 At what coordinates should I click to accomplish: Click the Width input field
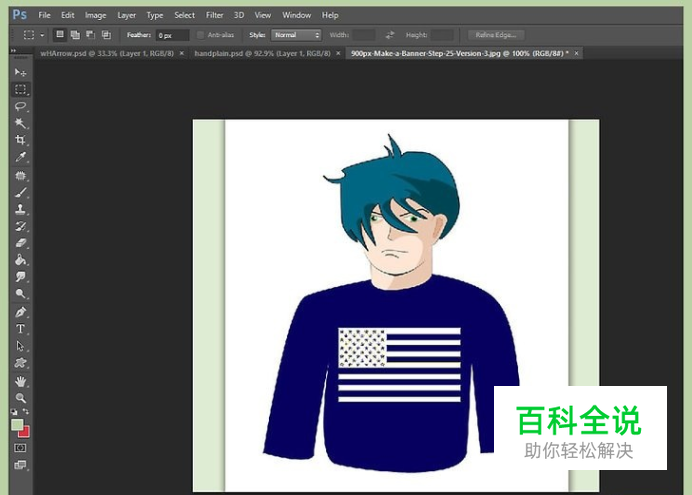click(364, 35)
